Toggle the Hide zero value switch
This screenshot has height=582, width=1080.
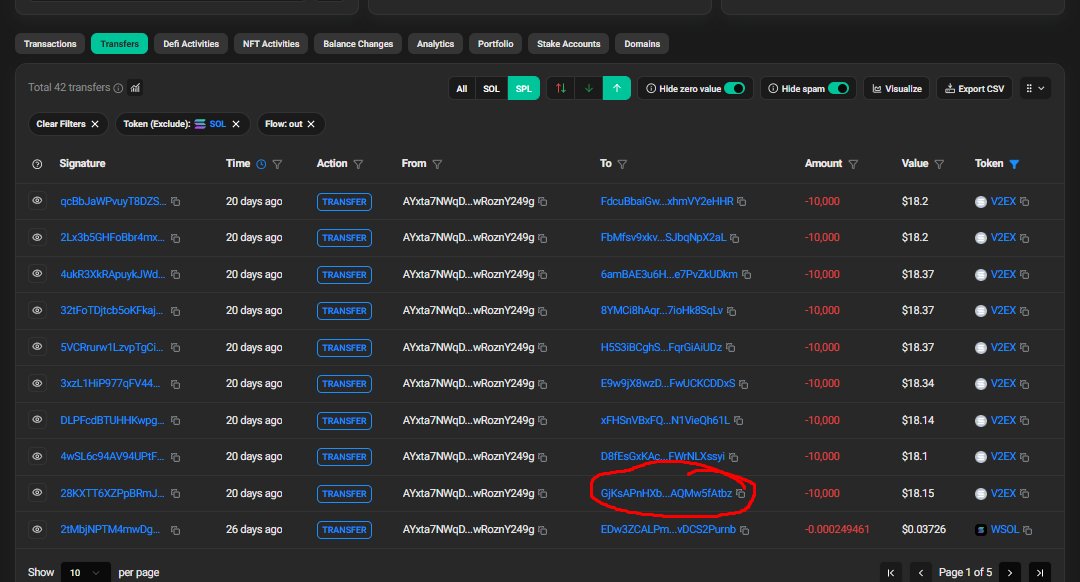(735, 88)
